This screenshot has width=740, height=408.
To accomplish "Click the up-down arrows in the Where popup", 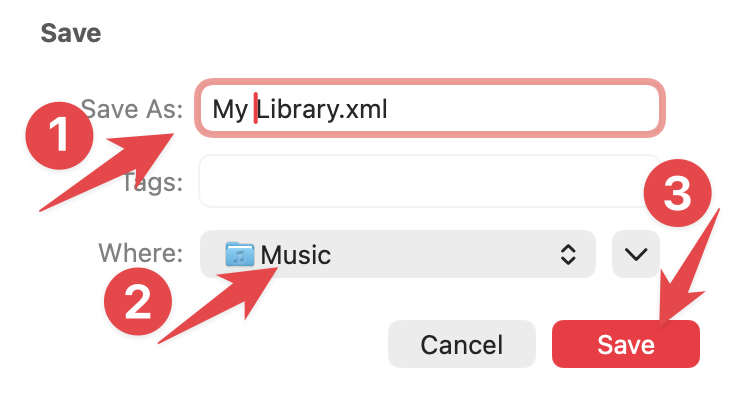I will coord(567,254).
